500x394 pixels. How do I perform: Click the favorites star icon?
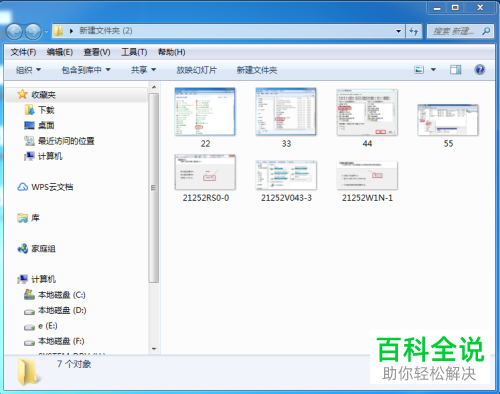(22, 94)
